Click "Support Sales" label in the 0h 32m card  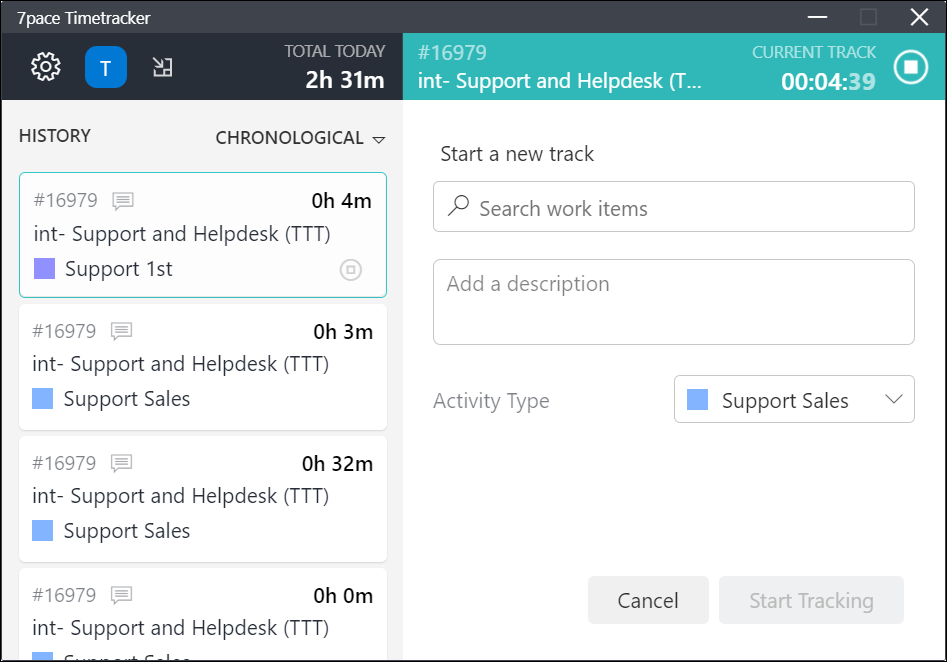127,530
